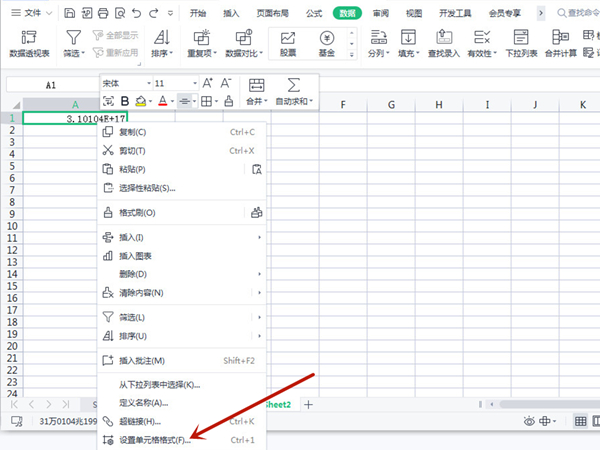
Task: Choose 剪切(T) from the context menu
Action: click(182, 151)
